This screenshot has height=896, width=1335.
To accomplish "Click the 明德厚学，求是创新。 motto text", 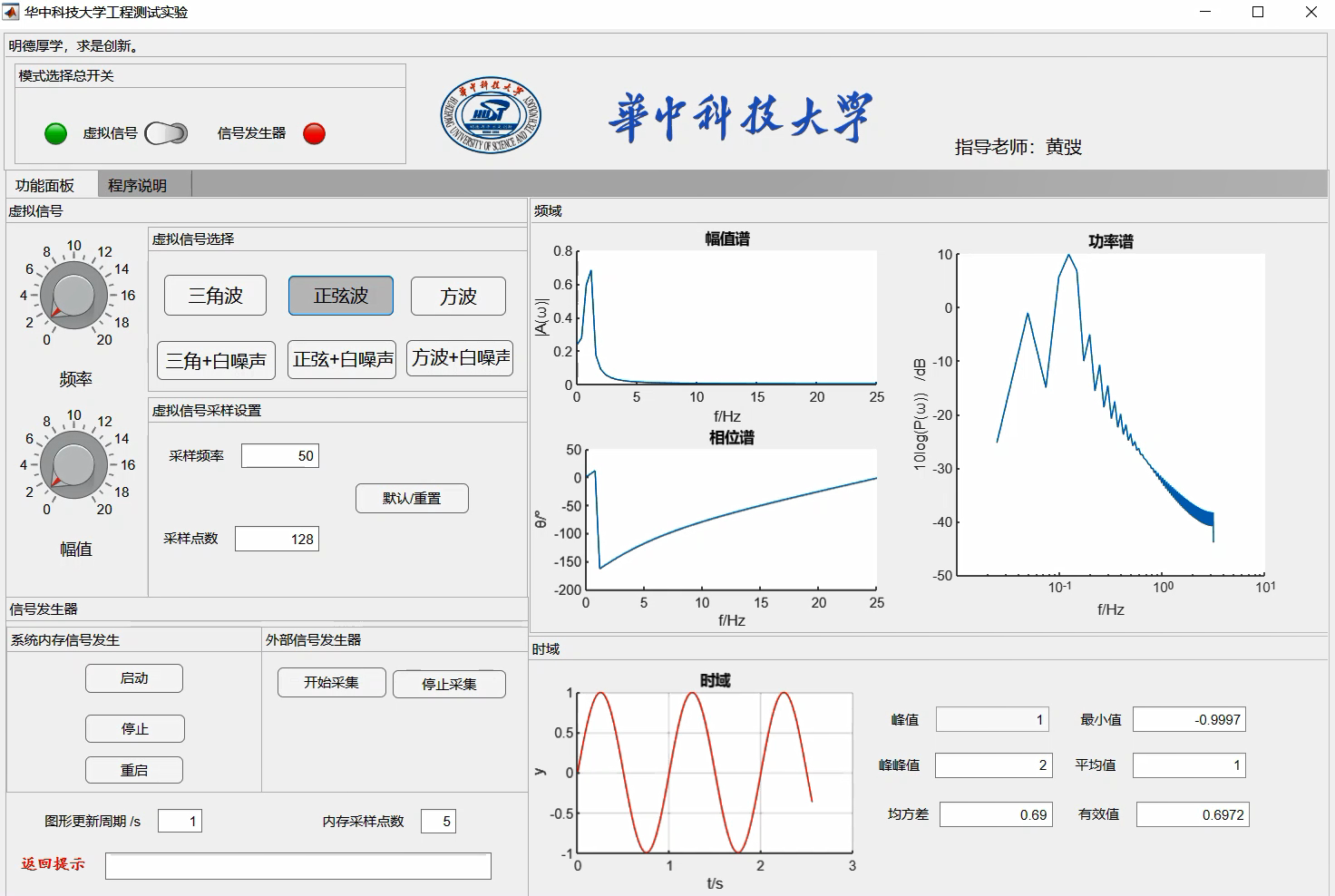I will [73, 46].
